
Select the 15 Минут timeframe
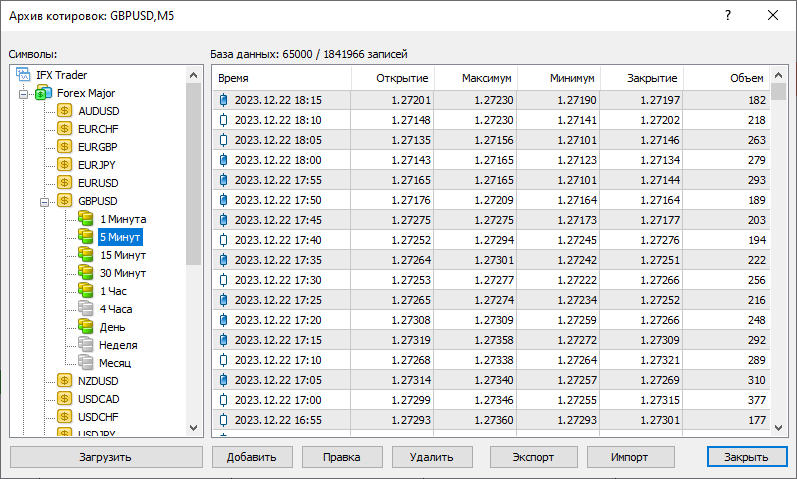pyautogui.click(x=122, y=255)
